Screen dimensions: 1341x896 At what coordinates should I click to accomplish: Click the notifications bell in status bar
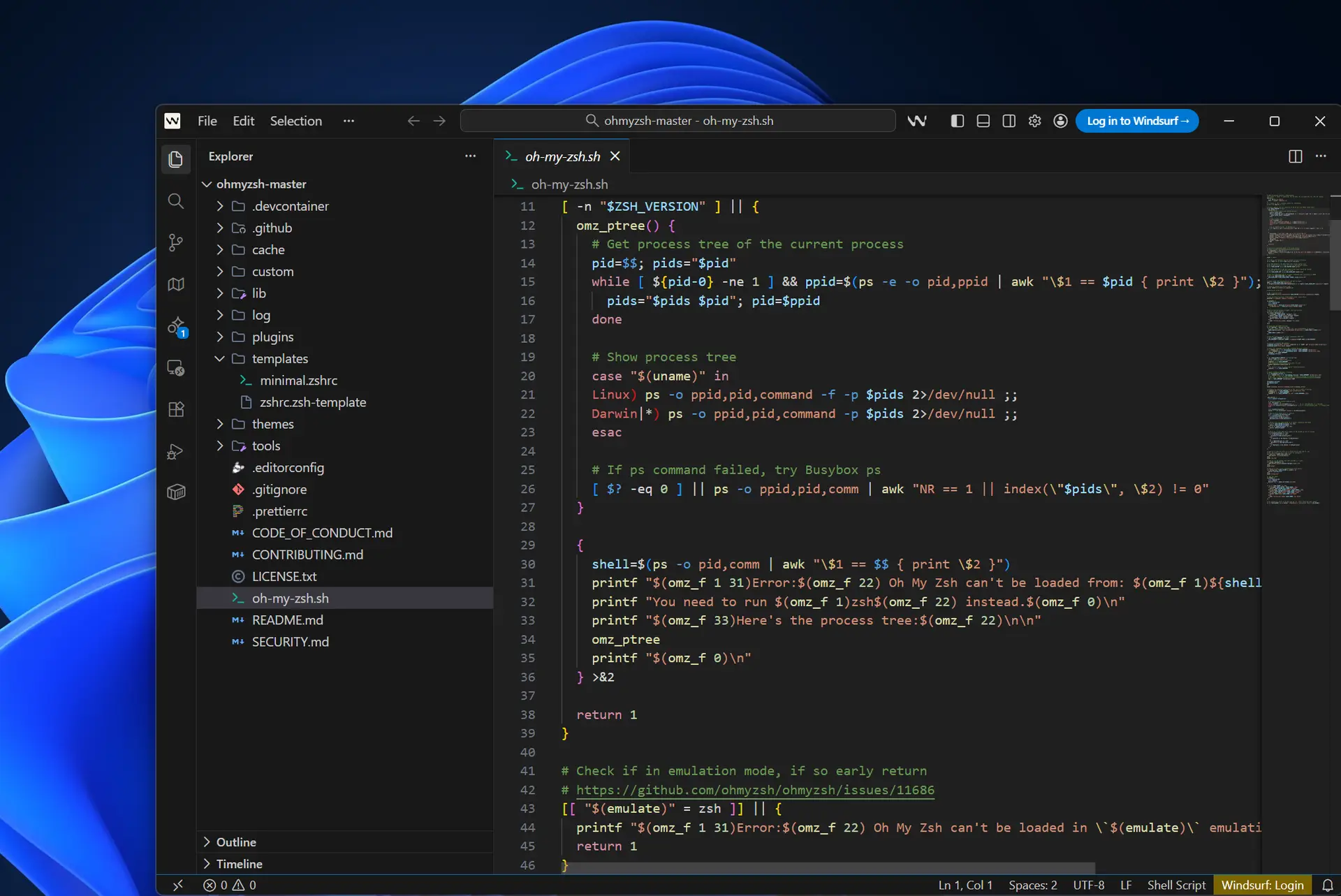pos(1328,885)
